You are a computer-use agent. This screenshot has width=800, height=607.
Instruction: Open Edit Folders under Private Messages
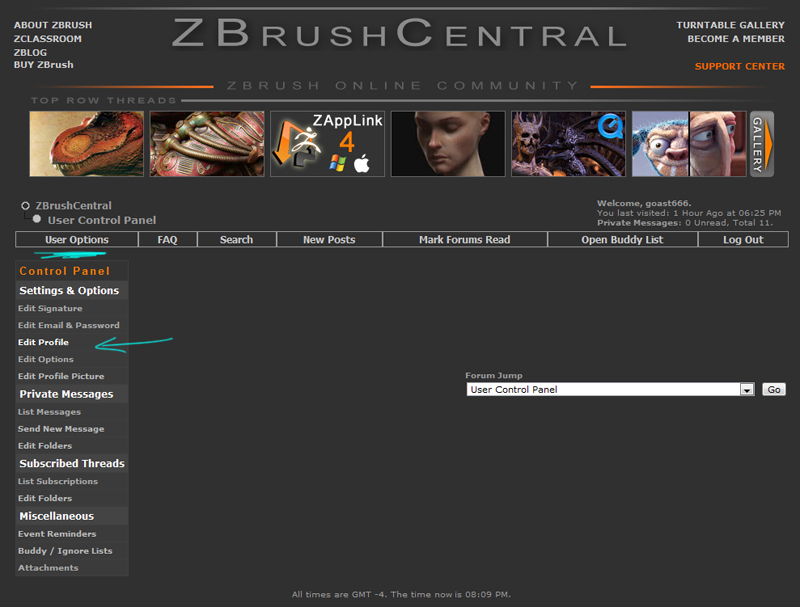point(45,445)
